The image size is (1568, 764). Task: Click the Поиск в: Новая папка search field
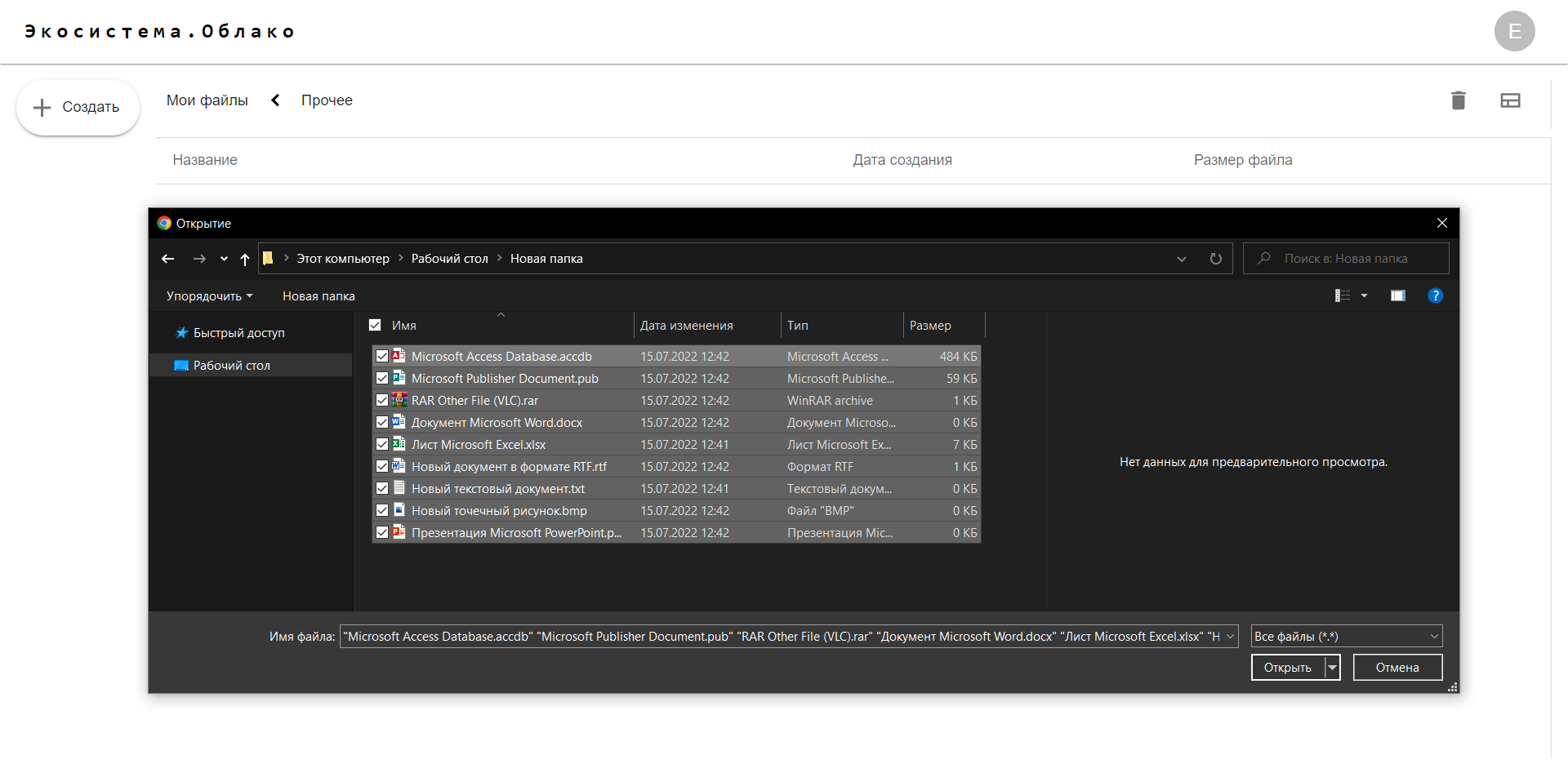point(1346,258)
